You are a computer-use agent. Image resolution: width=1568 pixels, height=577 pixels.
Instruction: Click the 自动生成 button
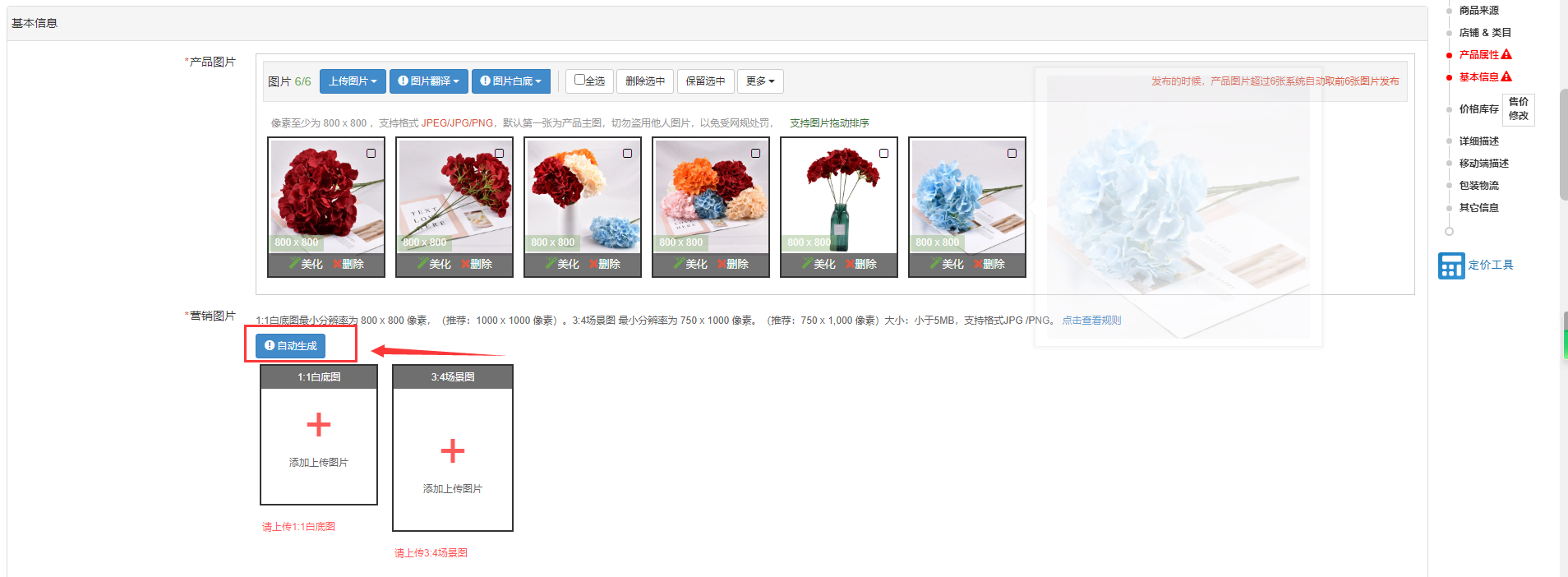point(290,346)
